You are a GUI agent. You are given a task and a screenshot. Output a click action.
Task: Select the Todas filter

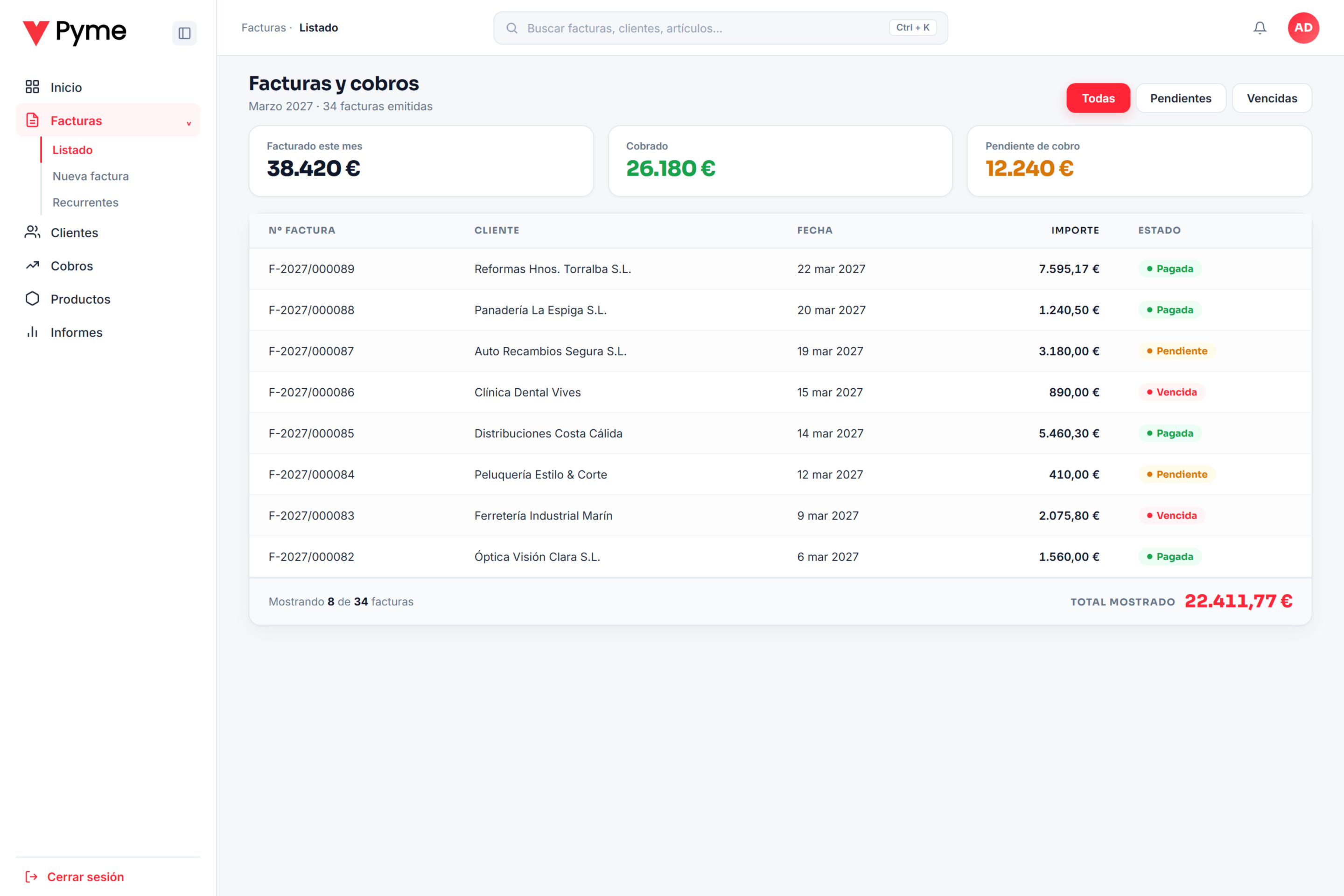tap(1098, 98)
